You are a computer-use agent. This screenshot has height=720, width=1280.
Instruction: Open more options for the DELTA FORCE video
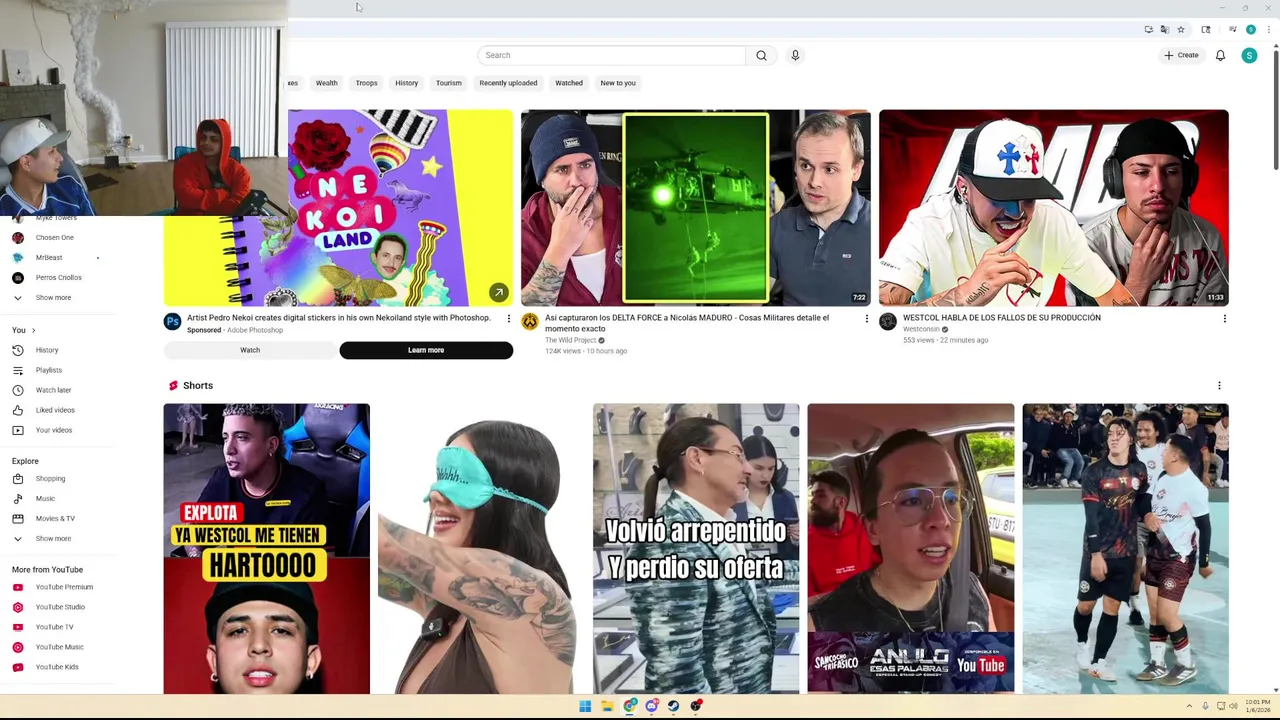(x=867, y=318)
